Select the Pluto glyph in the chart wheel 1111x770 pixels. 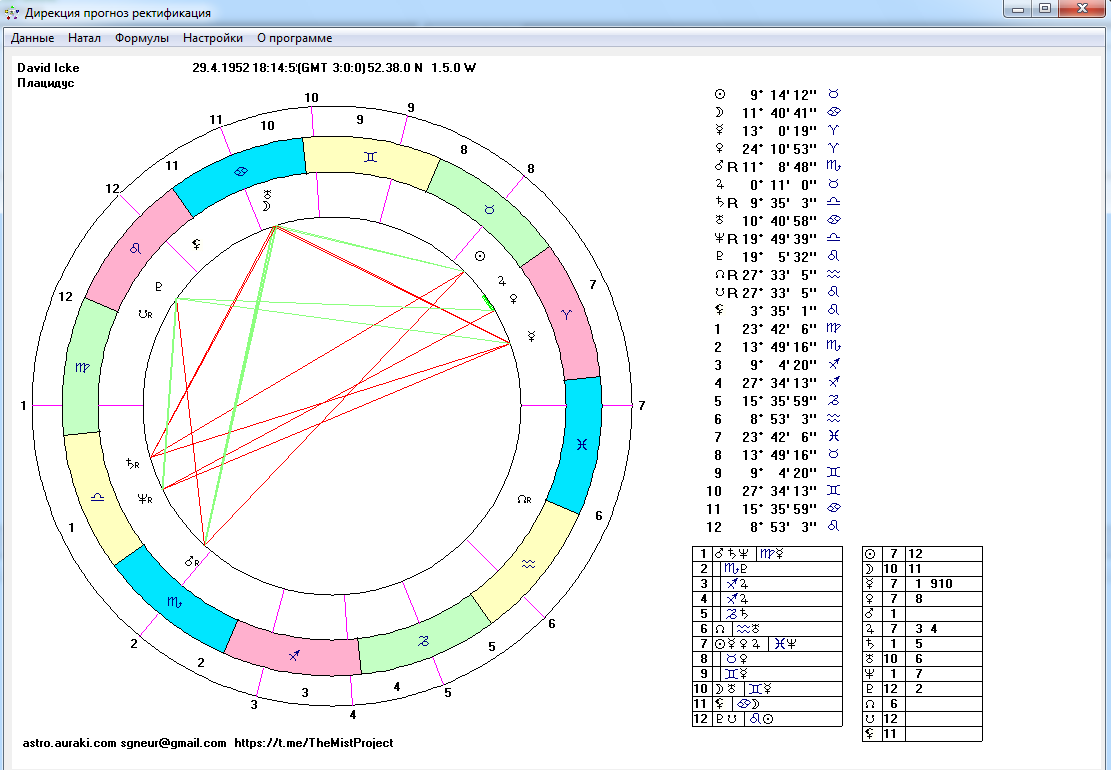[157, 284]
